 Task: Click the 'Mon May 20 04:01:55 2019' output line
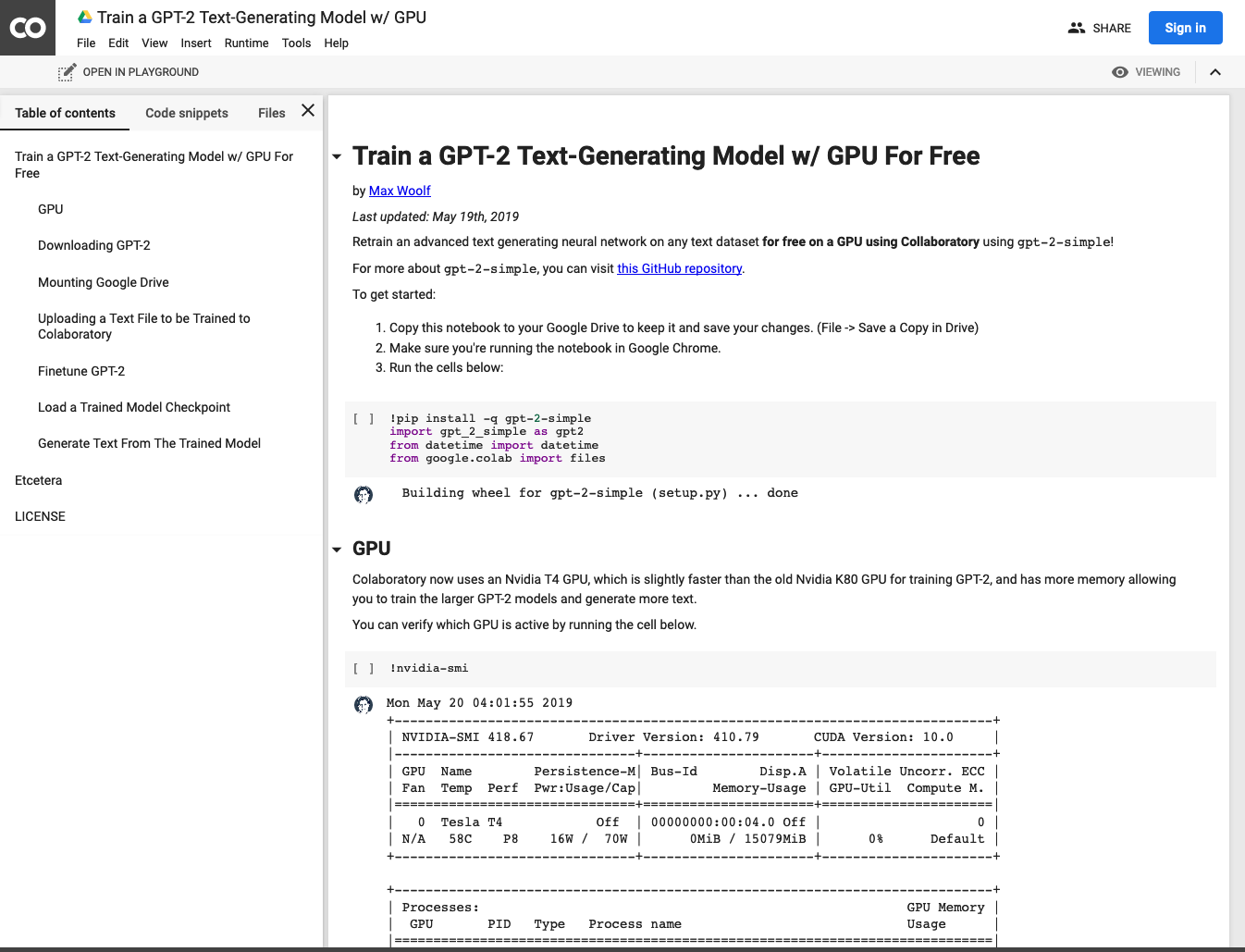click(x=479, y=703)
